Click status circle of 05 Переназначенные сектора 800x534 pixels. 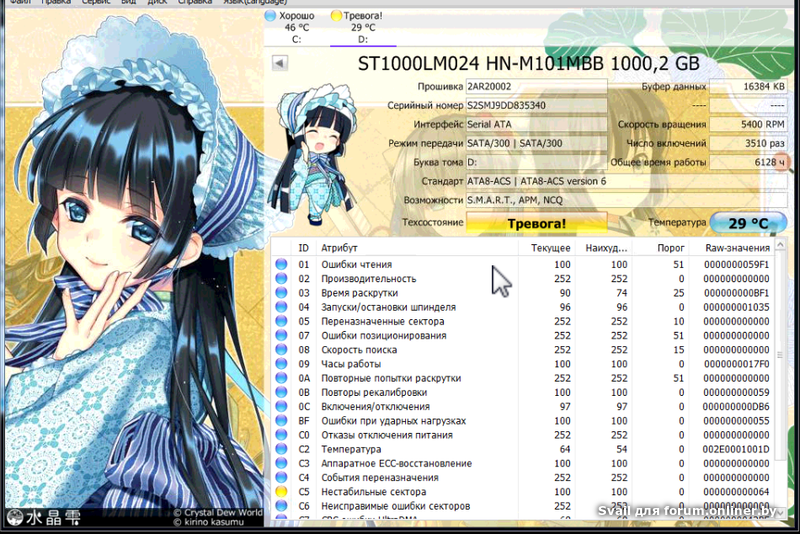point(281,321)
